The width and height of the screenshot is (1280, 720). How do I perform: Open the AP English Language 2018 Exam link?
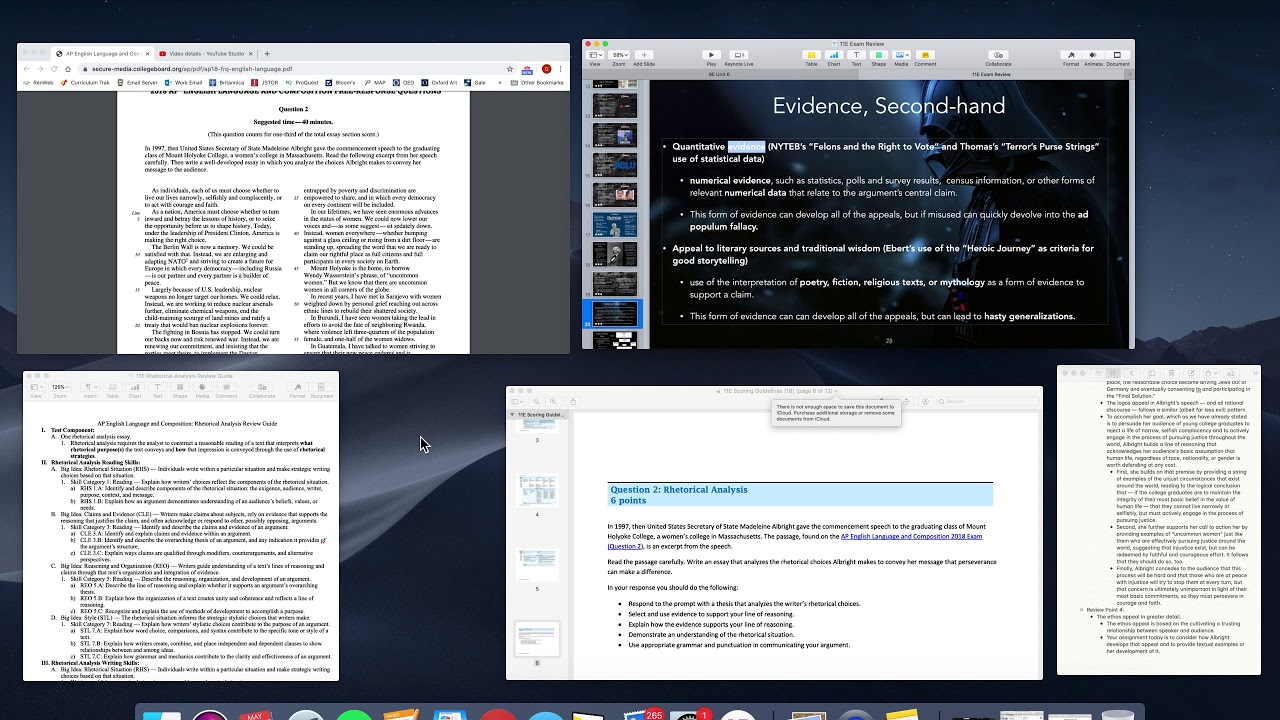point(911,537)
